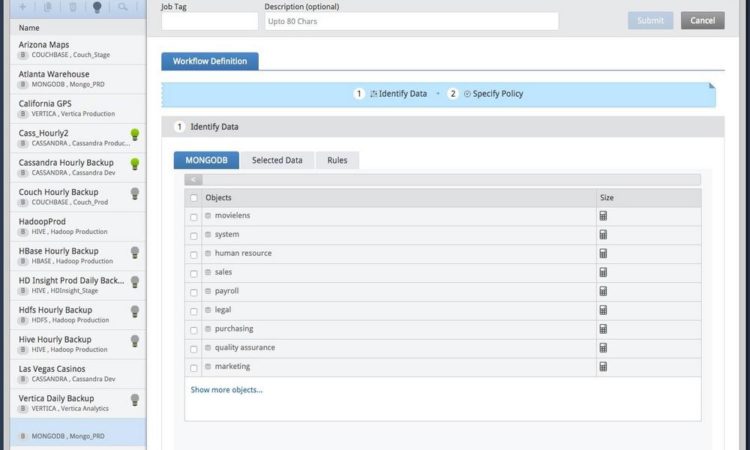Click the search magnifier icon in sidebar toolbar
Image resolution: width=750 pixels, height=450 pixels.
coord(123,7)
